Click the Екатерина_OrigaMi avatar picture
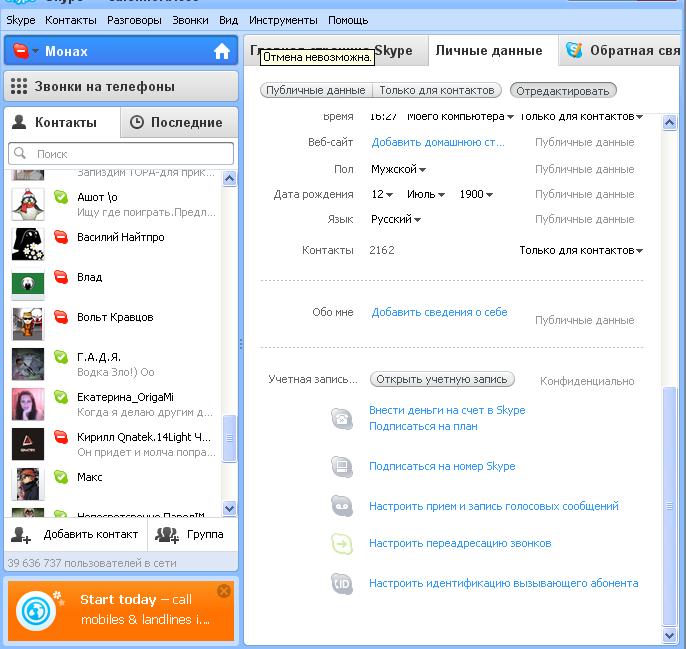 coord(28,404)
